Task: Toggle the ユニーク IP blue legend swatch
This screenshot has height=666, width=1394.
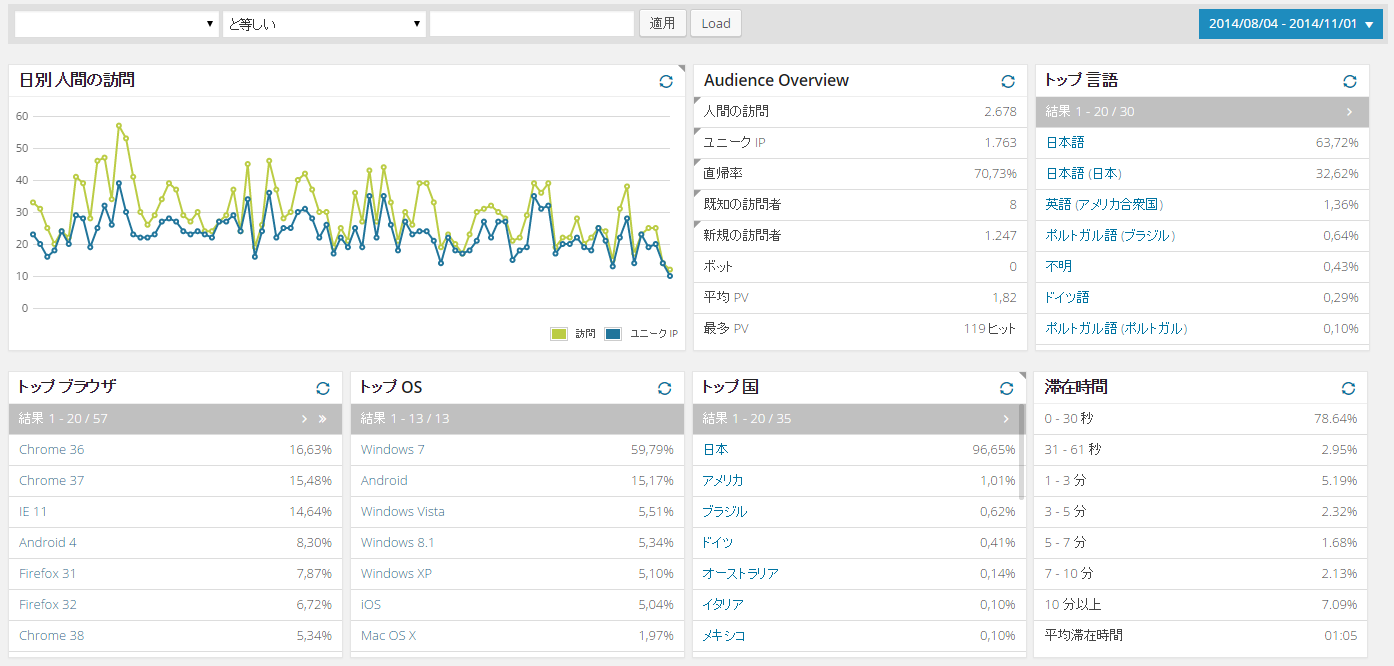Action: pyautogui.click(x=614, y=334)
